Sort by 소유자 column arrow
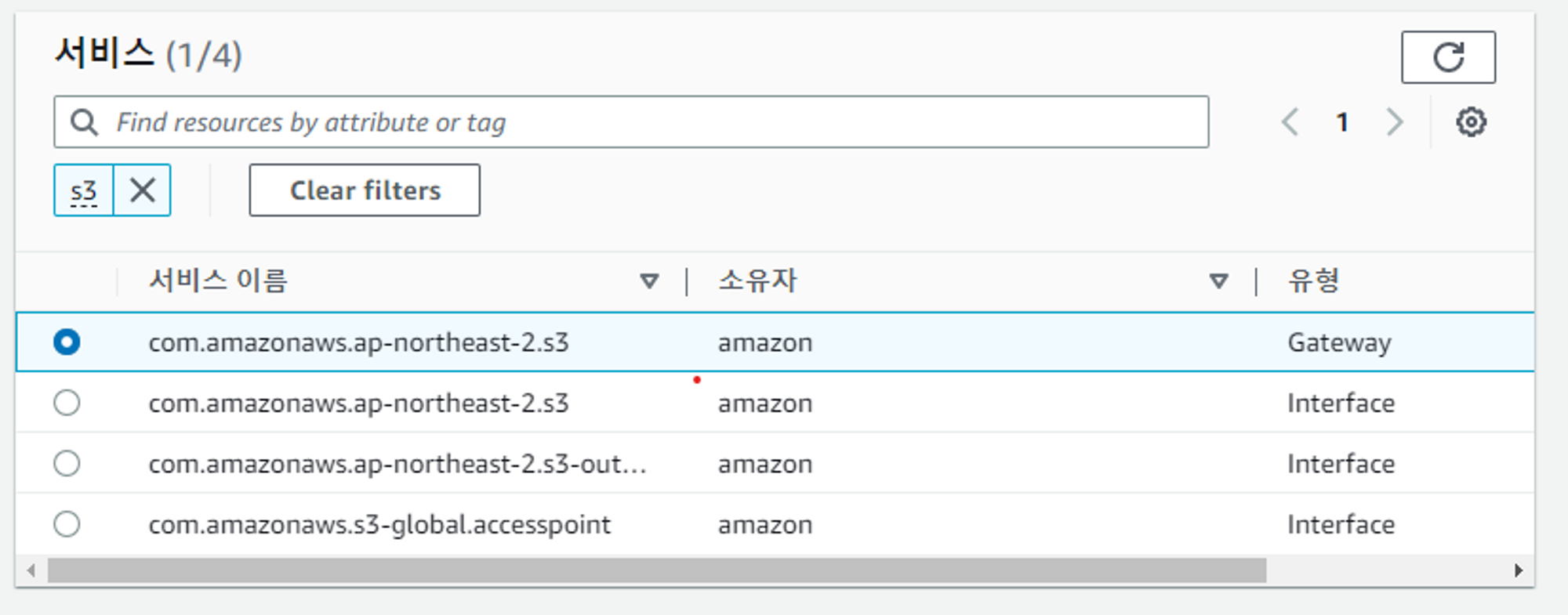 pos(1218,280)
